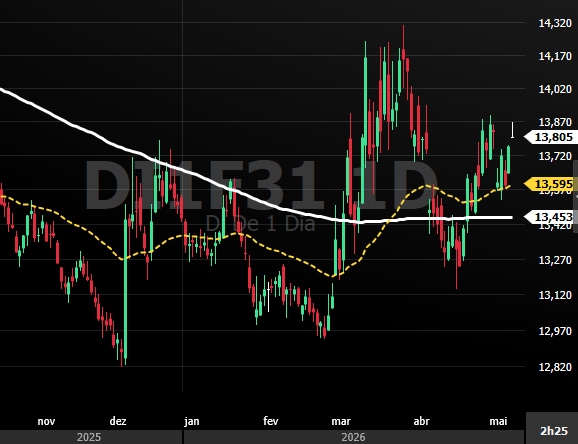The height and width of the screenshot is (444, 578).
Task: Expand the collapsed panel handle at right edge
Action: (576, 197)
